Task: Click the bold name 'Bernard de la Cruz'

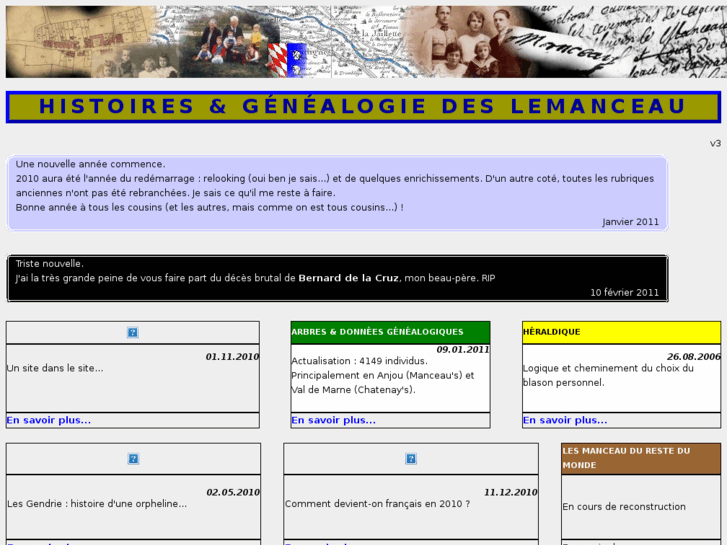Action: 348,278
